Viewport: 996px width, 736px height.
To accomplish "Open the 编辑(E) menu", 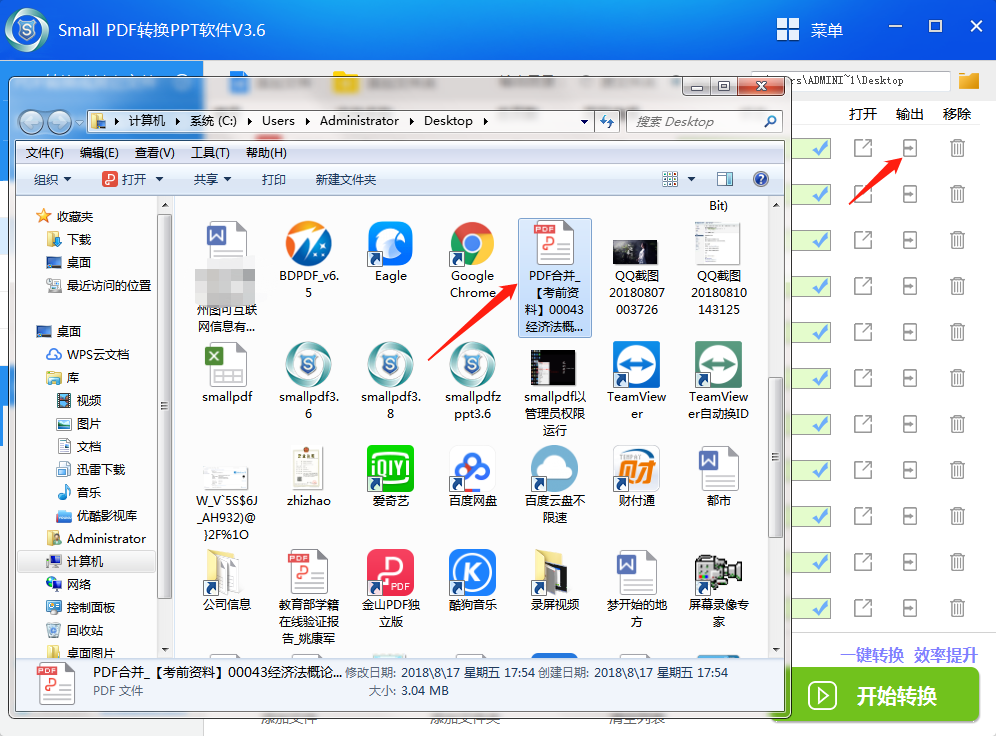I will pos(99,153).
